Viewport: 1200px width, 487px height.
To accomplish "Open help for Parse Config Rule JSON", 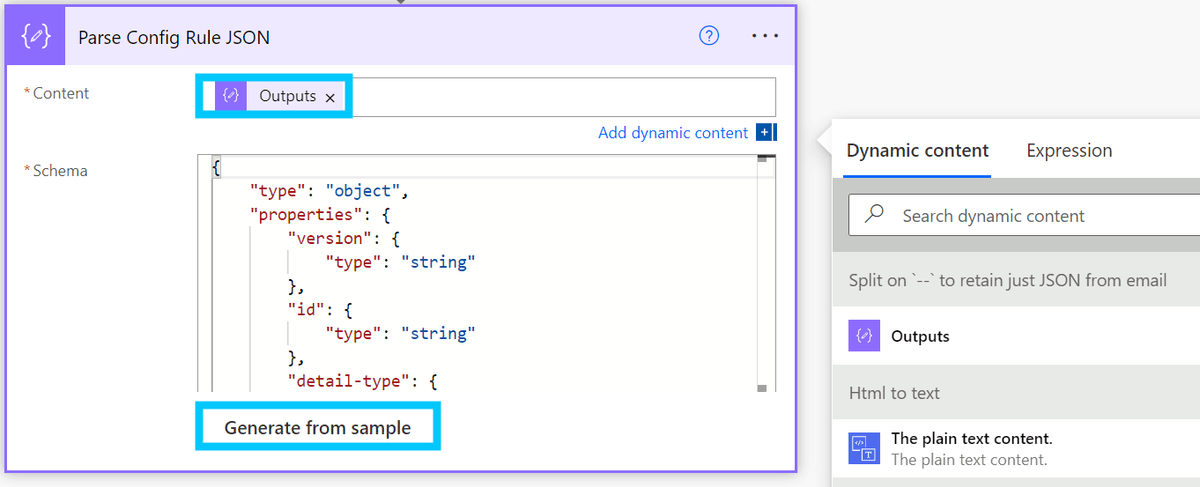I will pyautogui.click(x=709, y=36).
